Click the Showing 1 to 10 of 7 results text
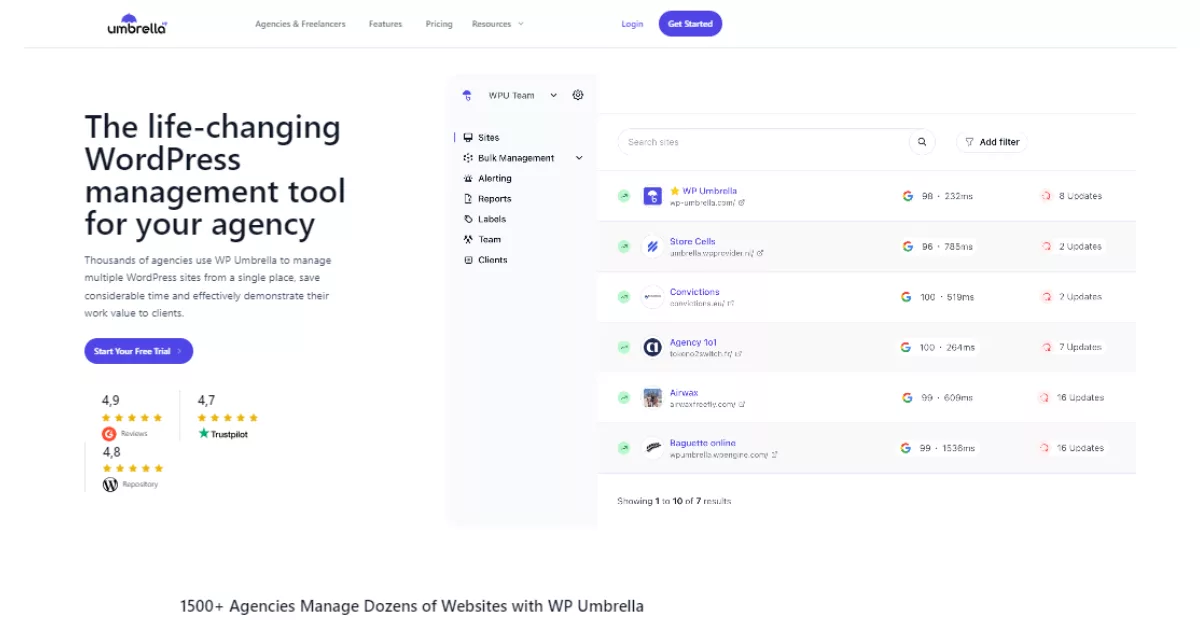The height and width of the screenshot is (628, 1200). click(674, 500)
